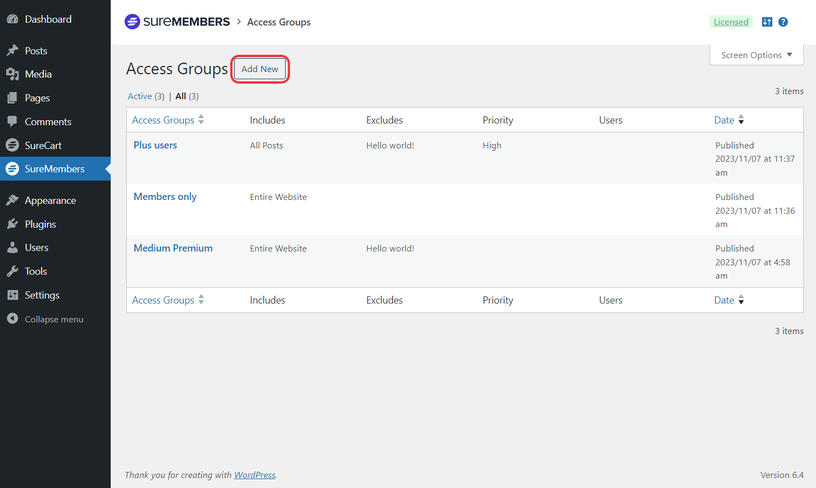Image resolution: width=816 pixels, height=488 pixels.
Task: Click Members only published date
Action: tap(755, 210)
